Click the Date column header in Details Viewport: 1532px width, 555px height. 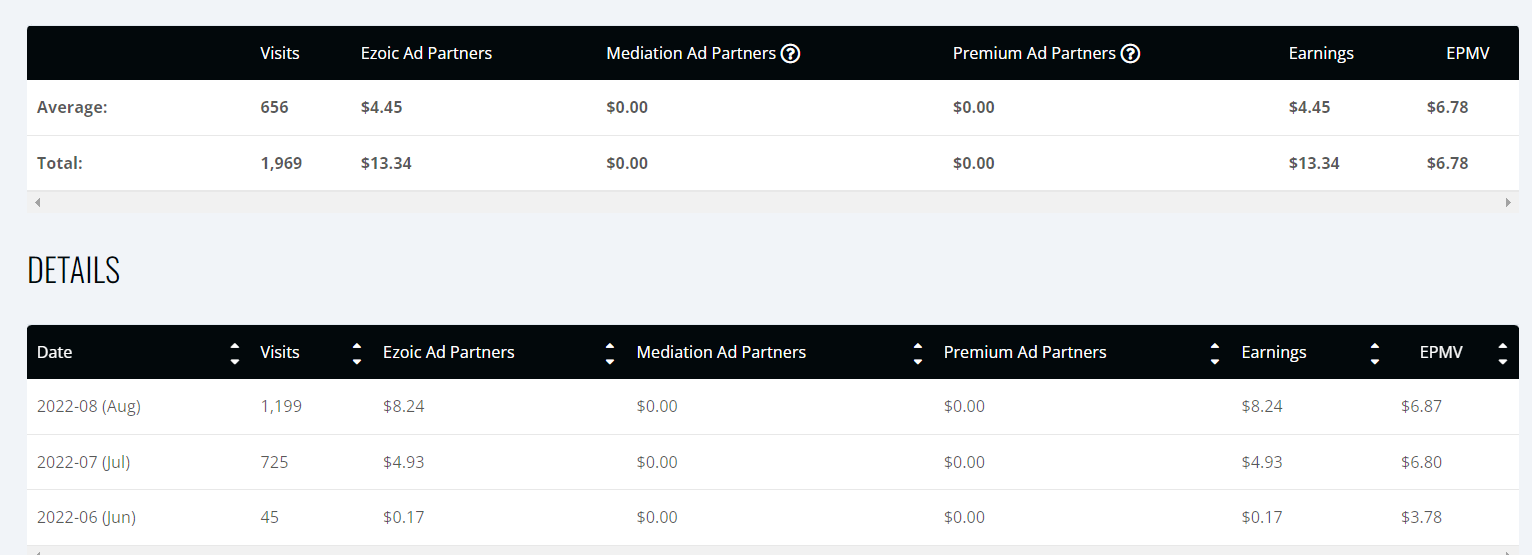tap(55, 352)
